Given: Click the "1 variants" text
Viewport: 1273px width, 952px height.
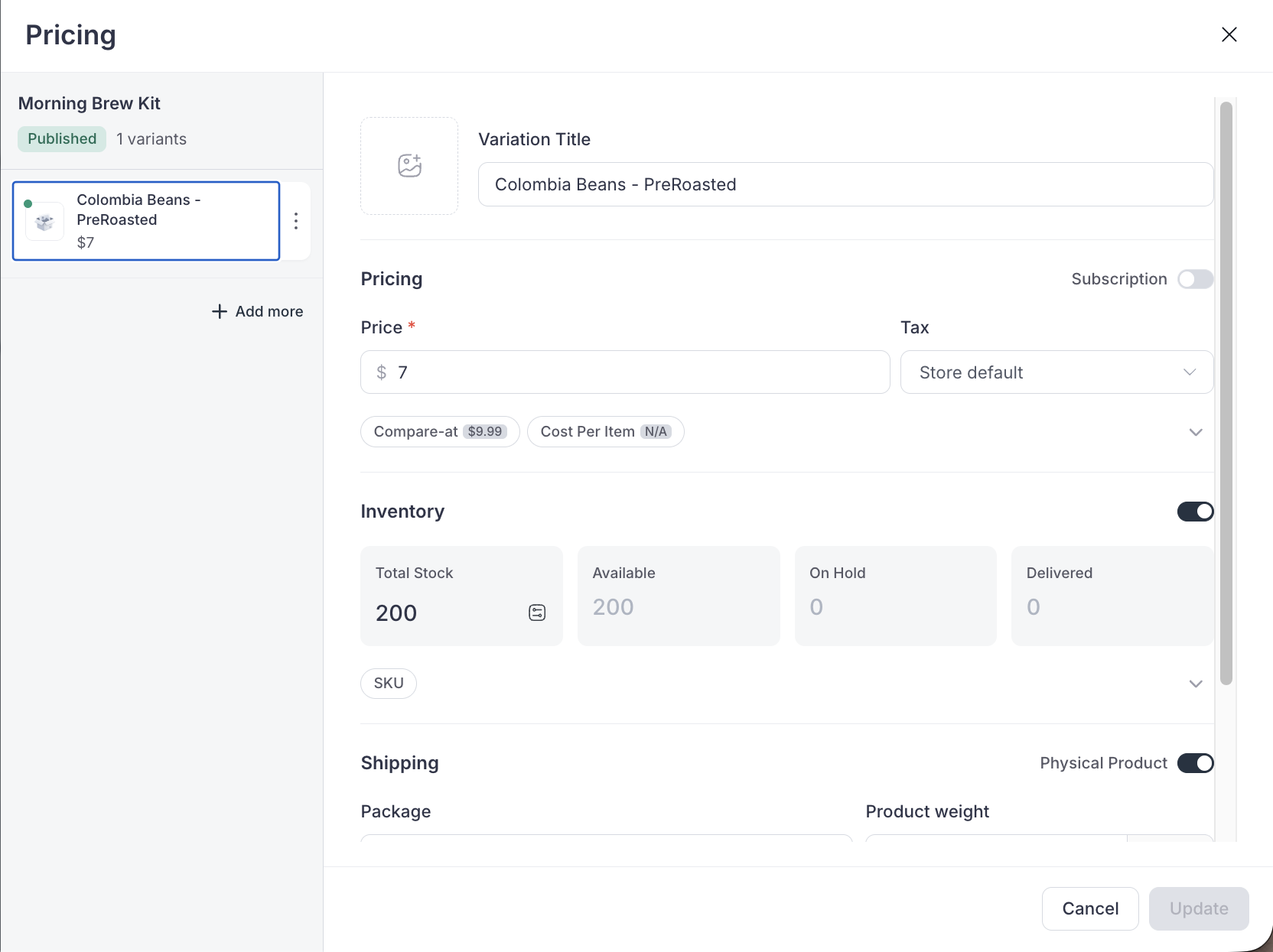Looking at the screenshot, I should [x=151, y=139].
